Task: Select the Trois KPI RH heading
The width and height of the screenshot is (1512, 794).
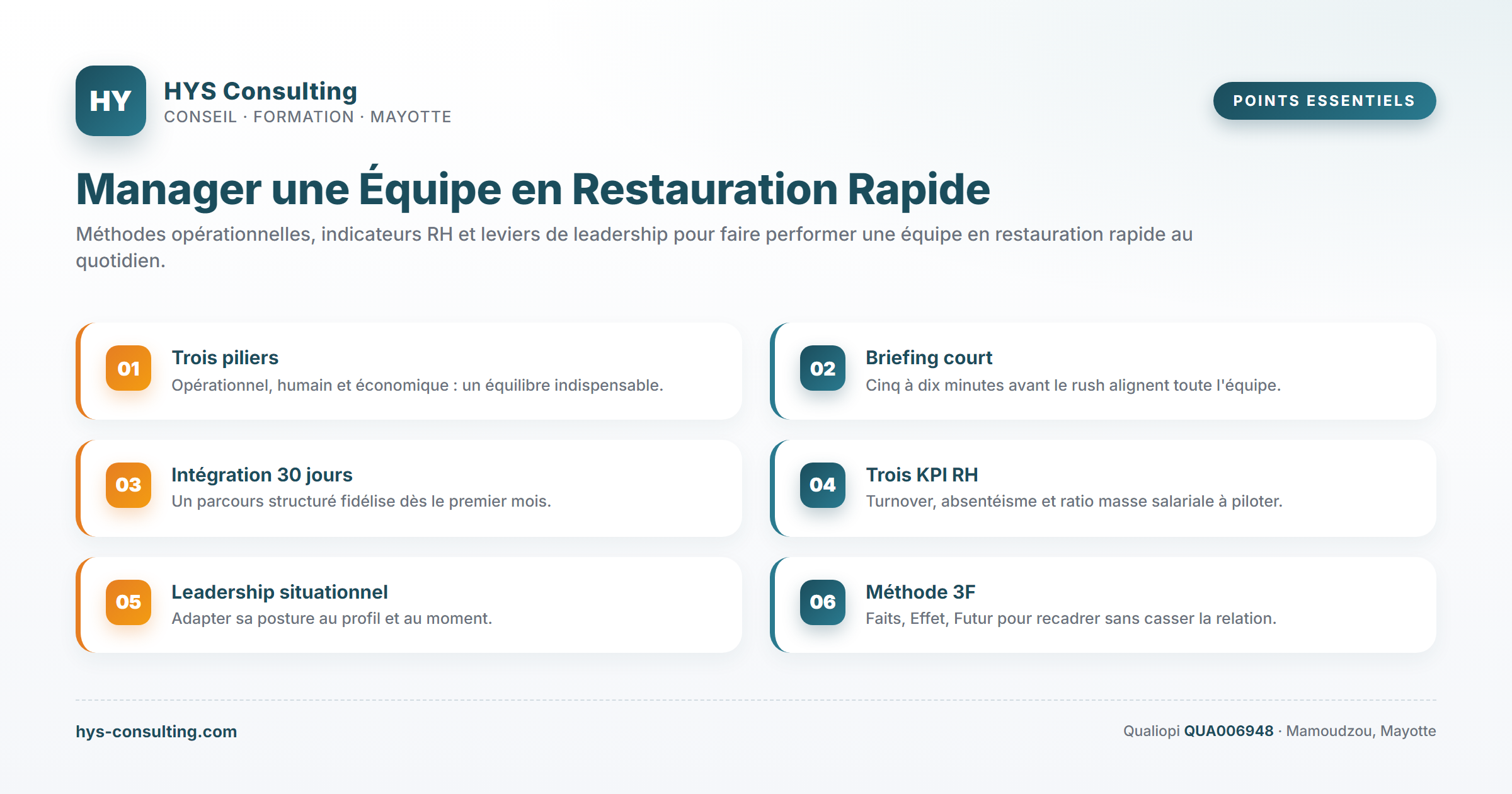Action: click(922, 475)
